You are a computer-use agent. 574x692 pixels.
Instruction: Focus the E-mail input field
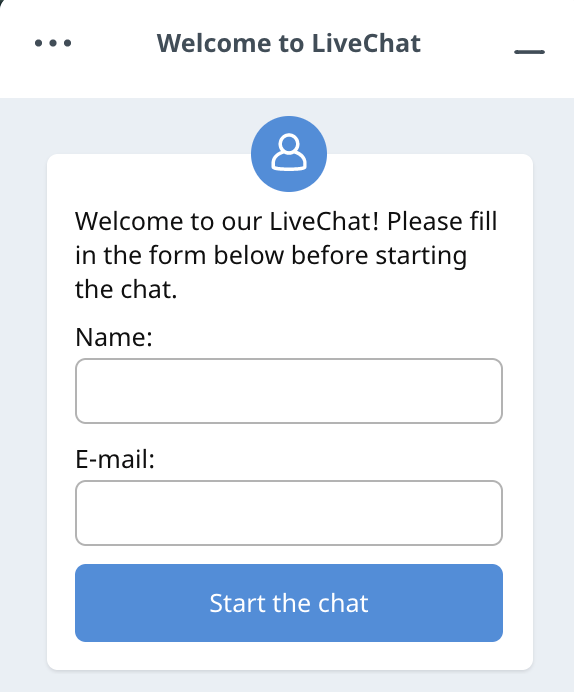[289, 513]
